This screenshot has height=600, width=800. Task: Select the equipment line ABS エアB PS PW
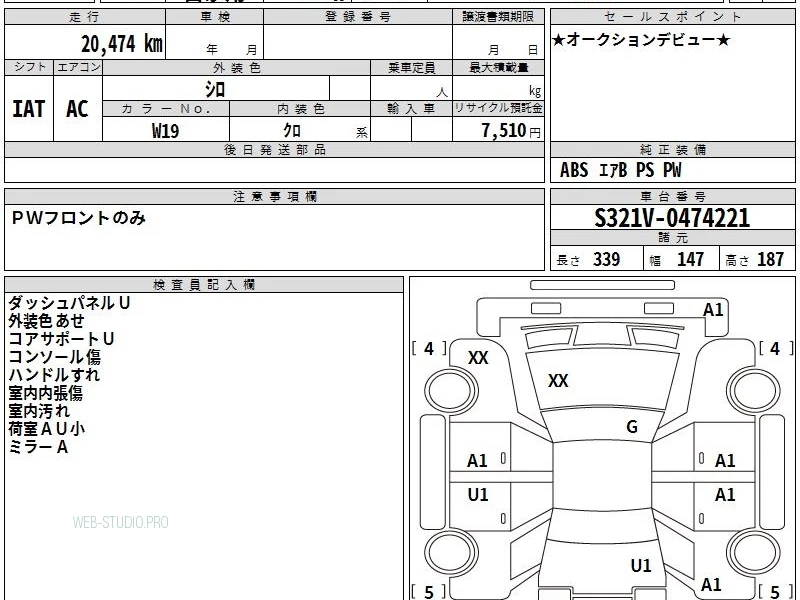click(x=620, y=170)
